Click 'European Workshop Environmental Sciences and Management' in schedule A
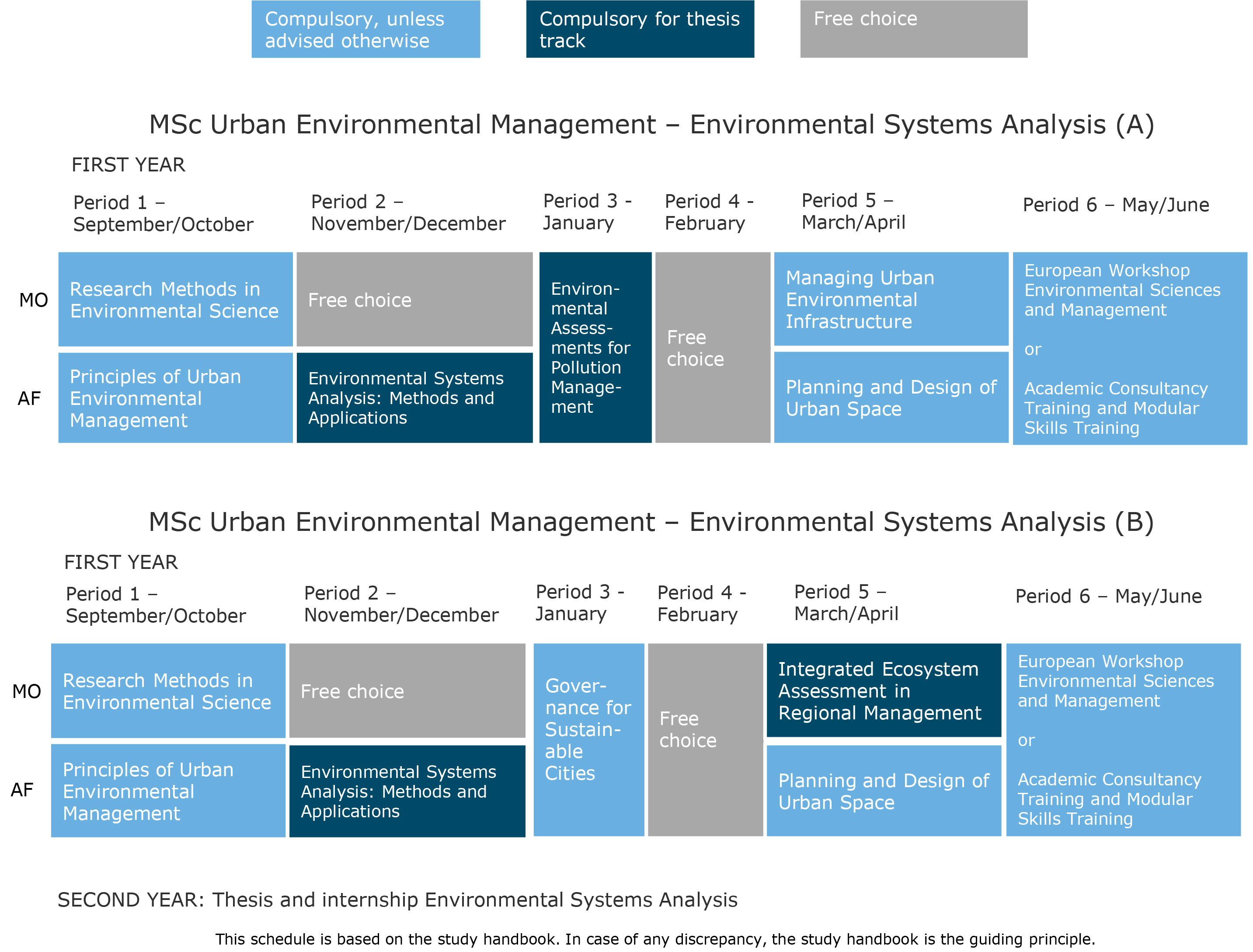This screenshot has width=1253, height=952. (1122, 290)
